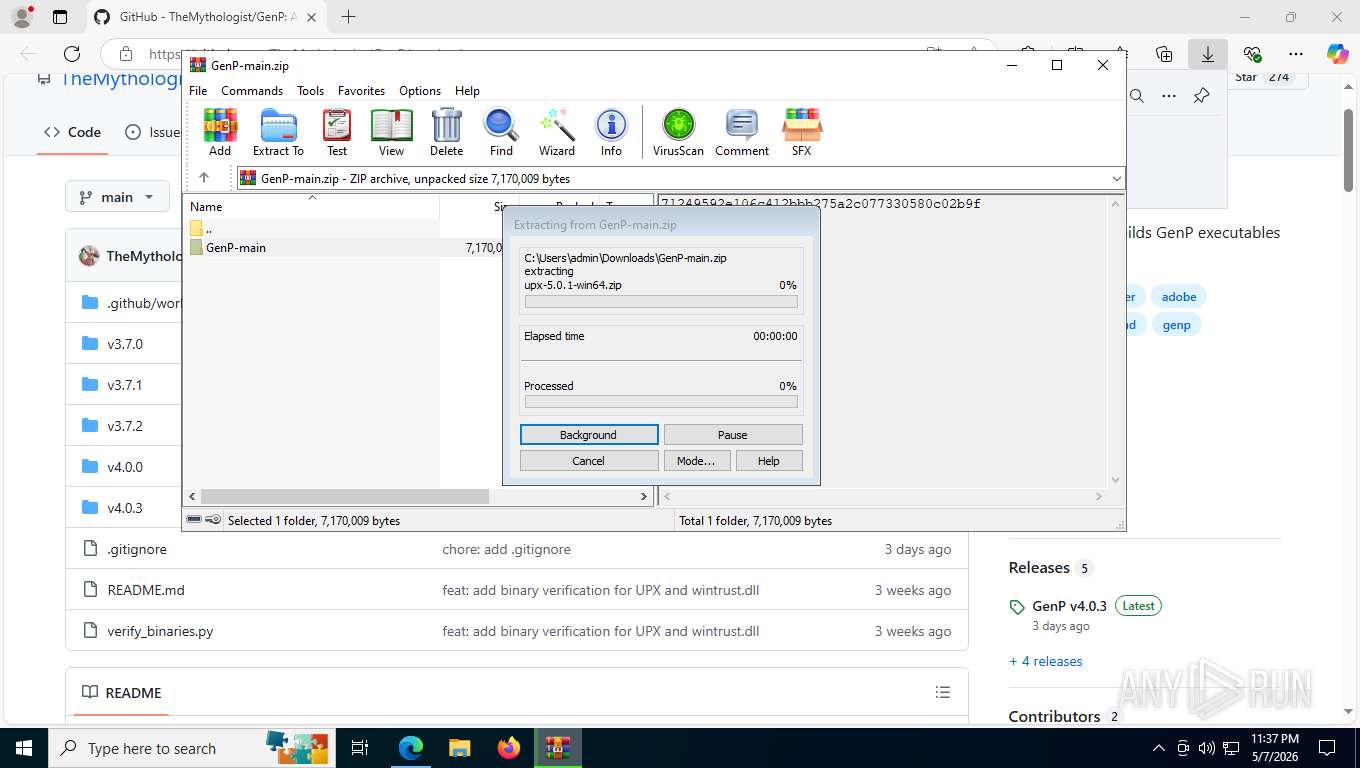The height and width of the screenshot is (768, 1360).
Task: Open Copilot icon in Edge
Action: 1337,54
